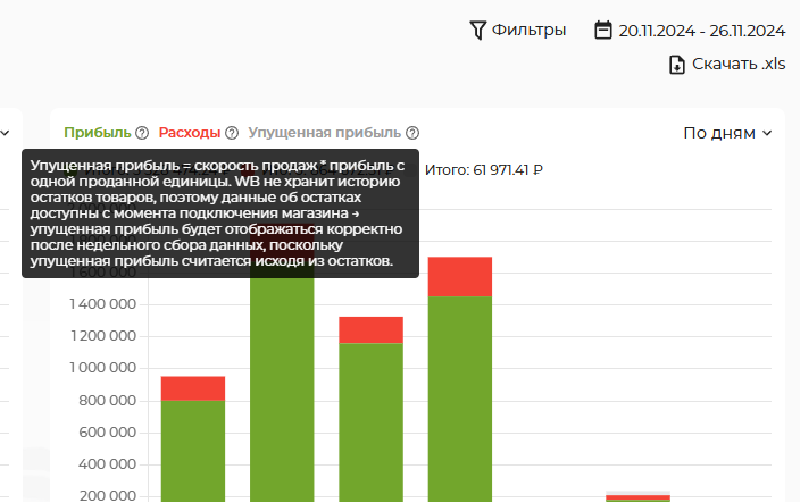Open help icon next to Расходы

[232, 133]
